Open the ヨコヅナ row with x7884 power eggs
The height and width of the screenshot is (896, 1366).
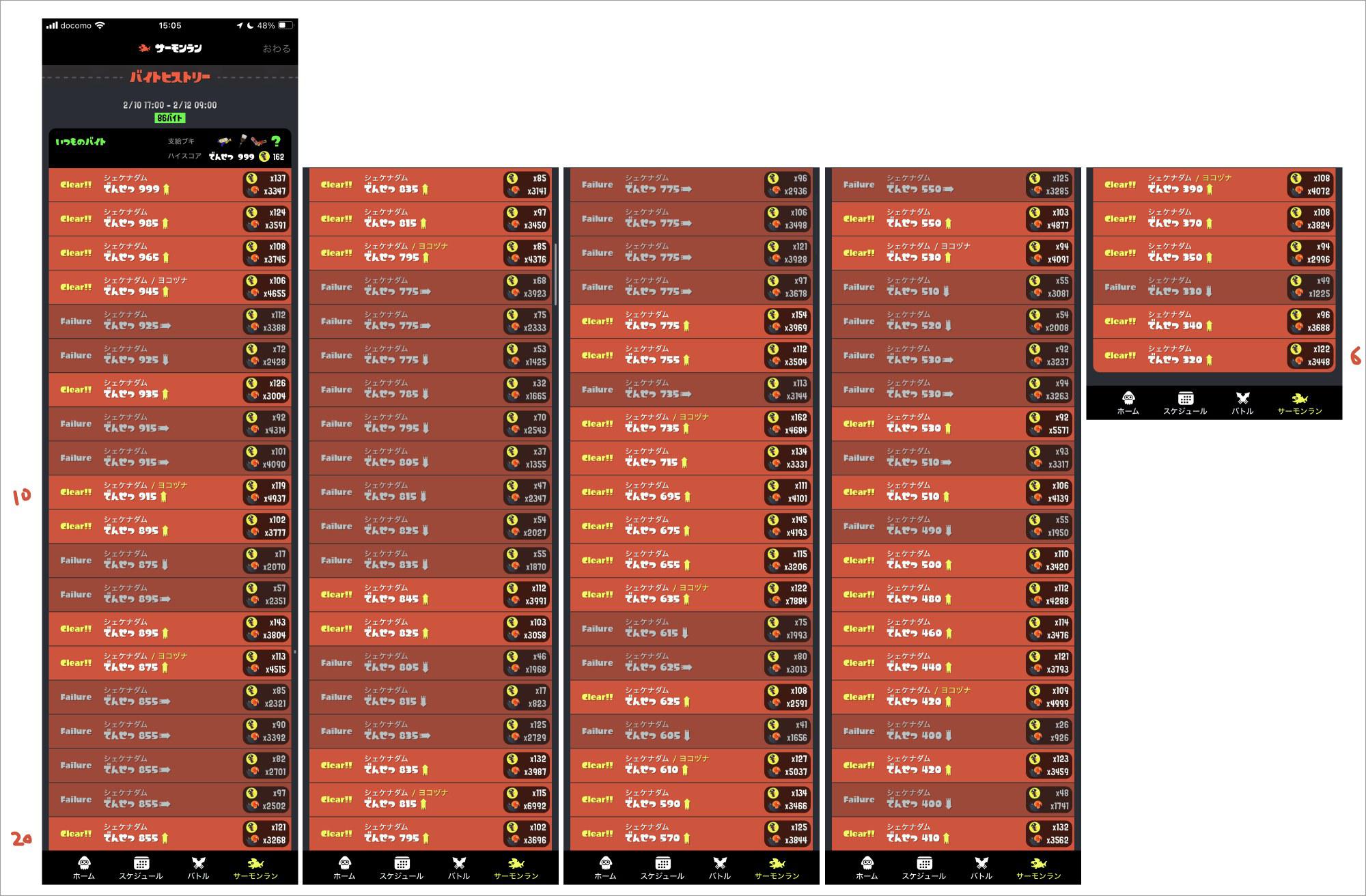click(x=691, y=594)
